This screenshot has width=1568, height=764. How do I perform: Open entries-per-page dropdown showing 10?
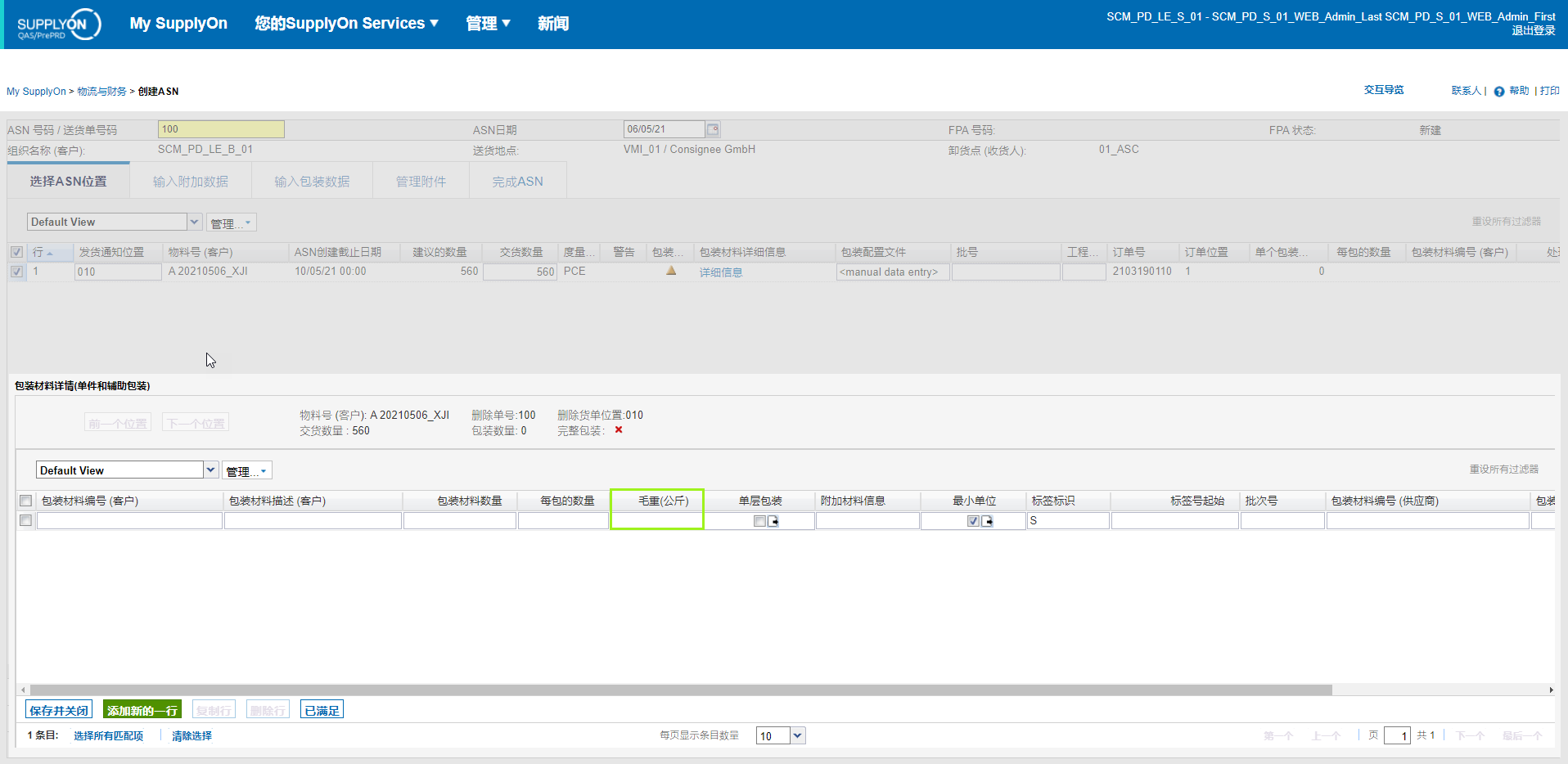click(798, 735)
